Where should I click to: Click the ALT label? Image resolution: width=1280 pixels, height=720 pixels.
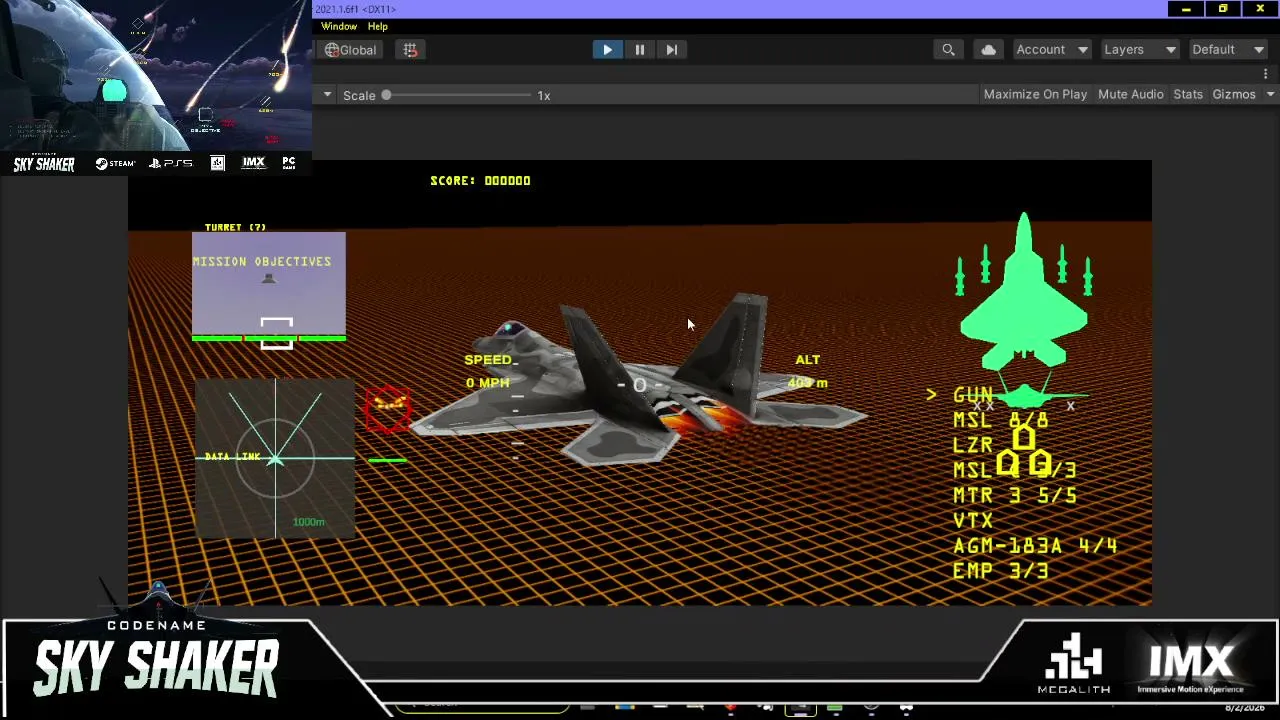pos(807,359)
